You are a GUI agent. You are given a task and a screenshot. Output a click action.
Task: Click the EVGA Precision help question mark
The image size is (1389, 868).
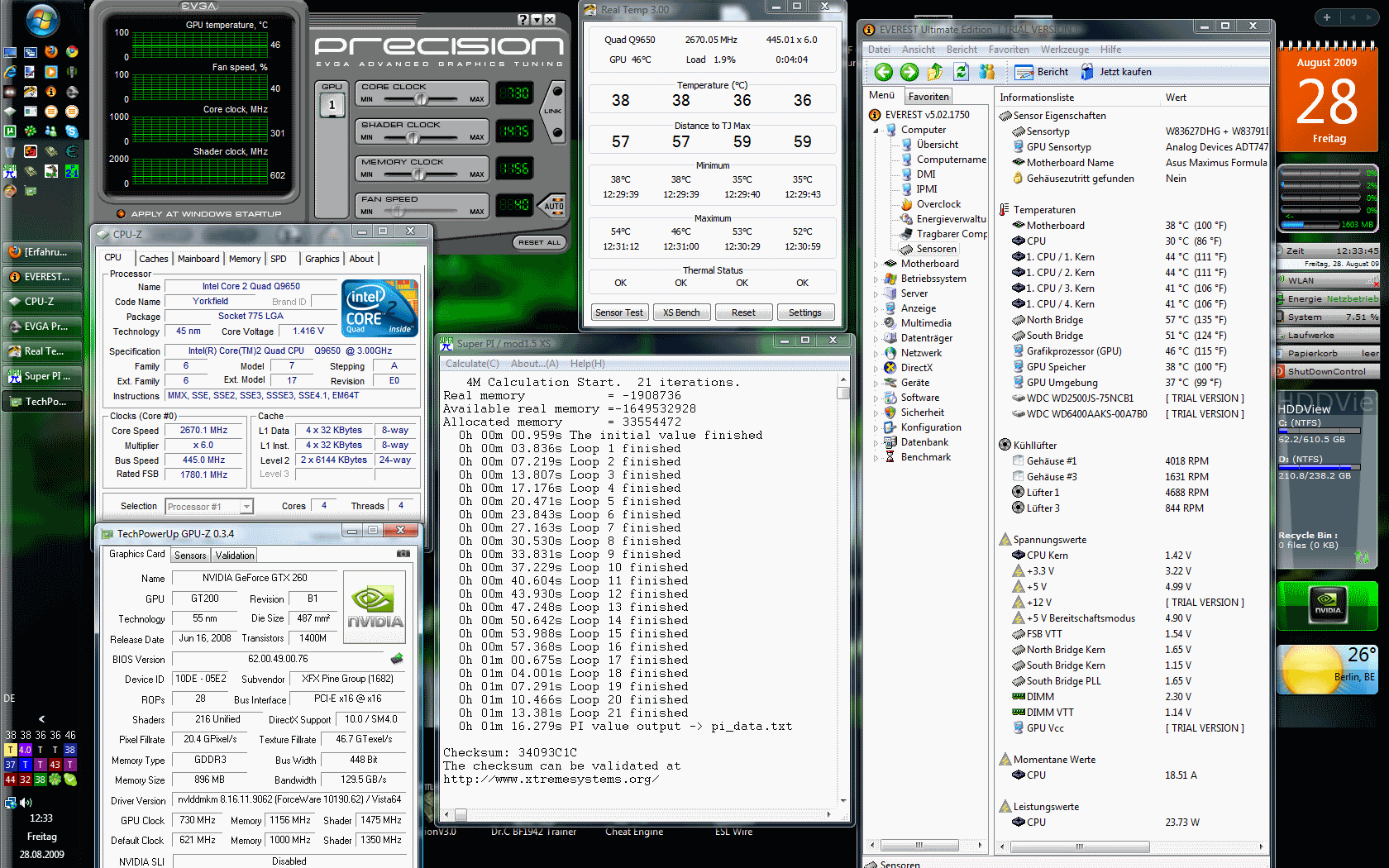tap(523, 19)
